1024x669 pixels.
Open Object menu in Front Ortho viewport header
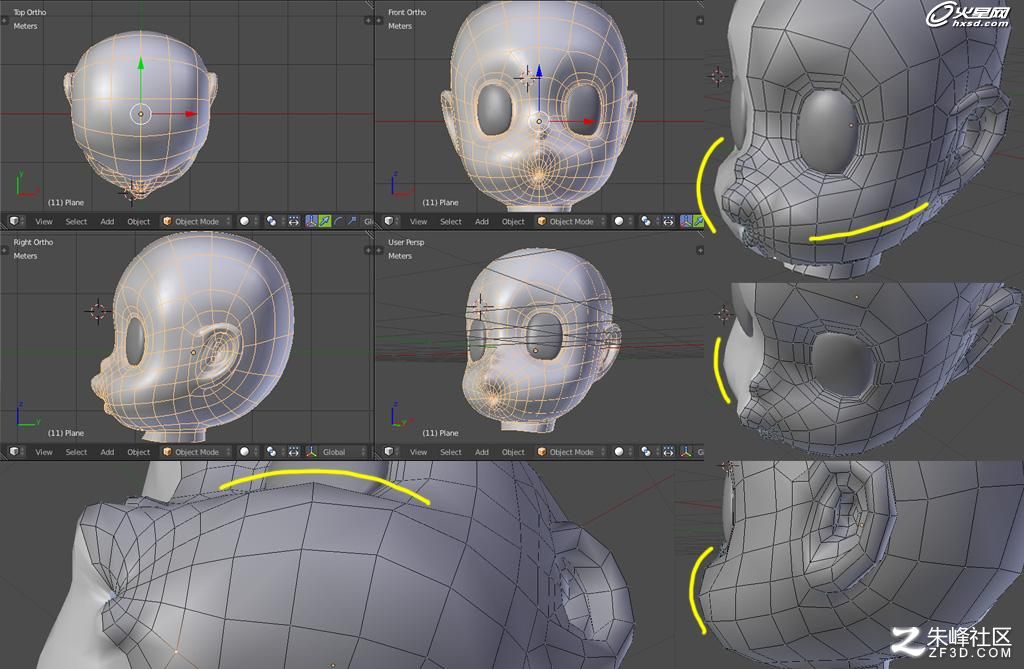tap(513, 221)
